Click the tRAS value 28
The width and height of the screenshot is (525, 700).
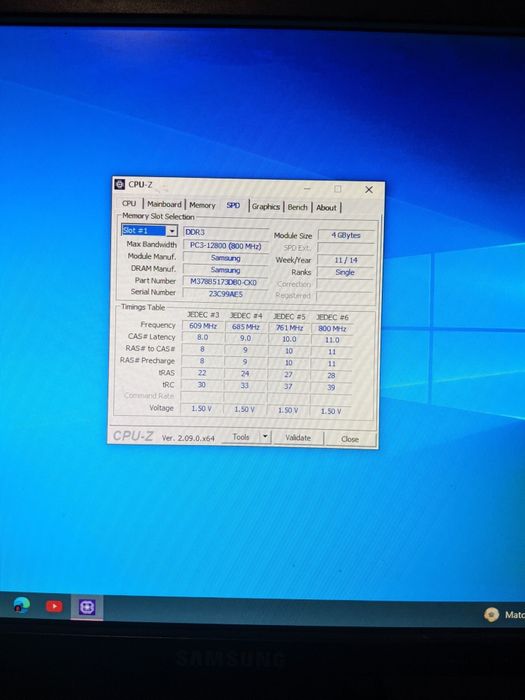coord(331,375)
